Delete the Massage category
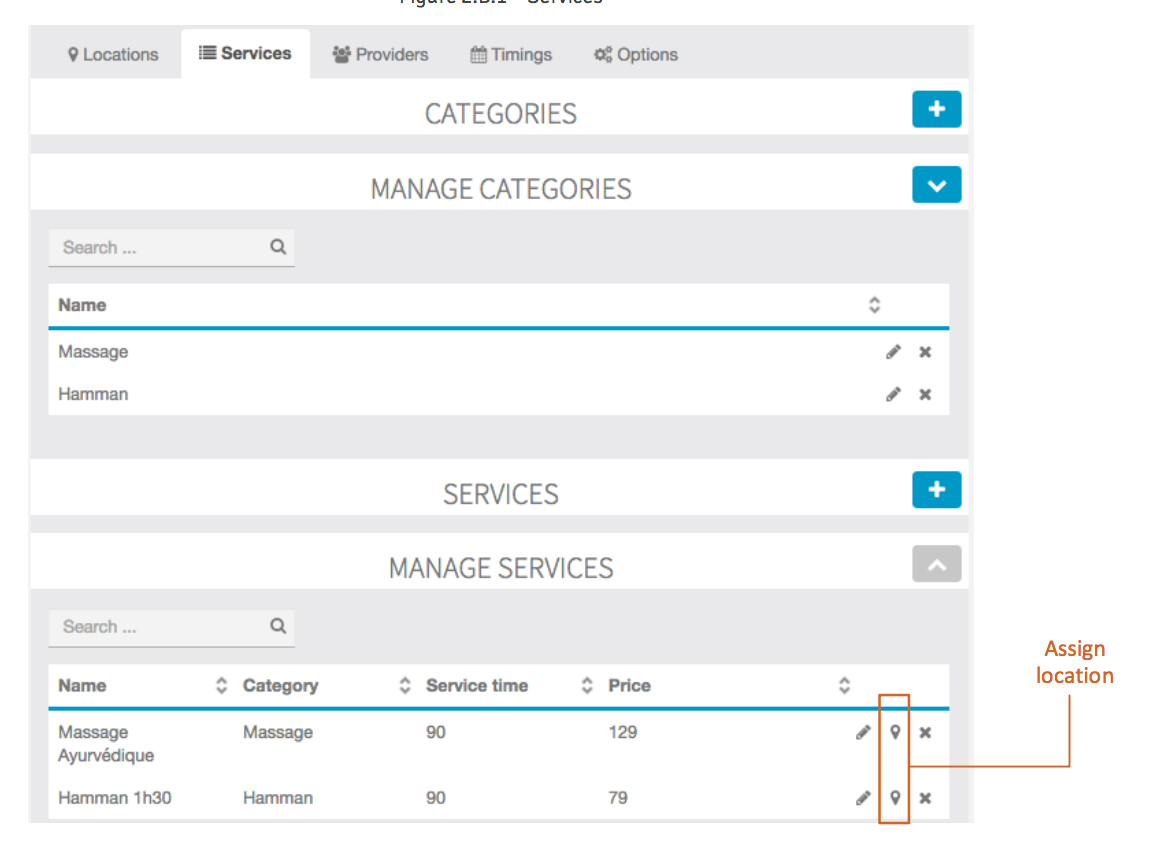The image size is (1162, 842). pos(925,352)
